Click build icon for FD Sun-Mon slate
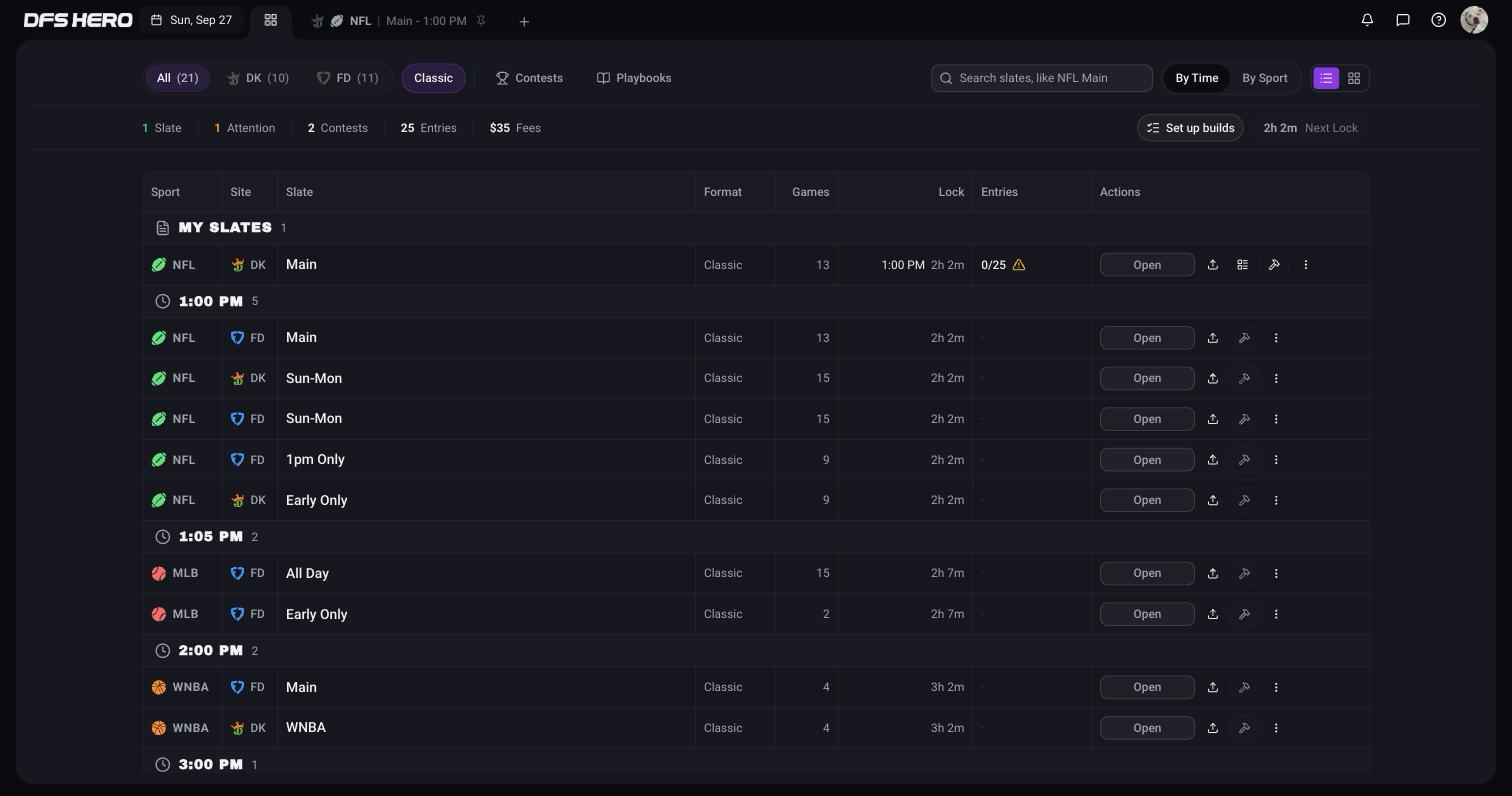The image size is (1512, 796). click(1244, 419)
